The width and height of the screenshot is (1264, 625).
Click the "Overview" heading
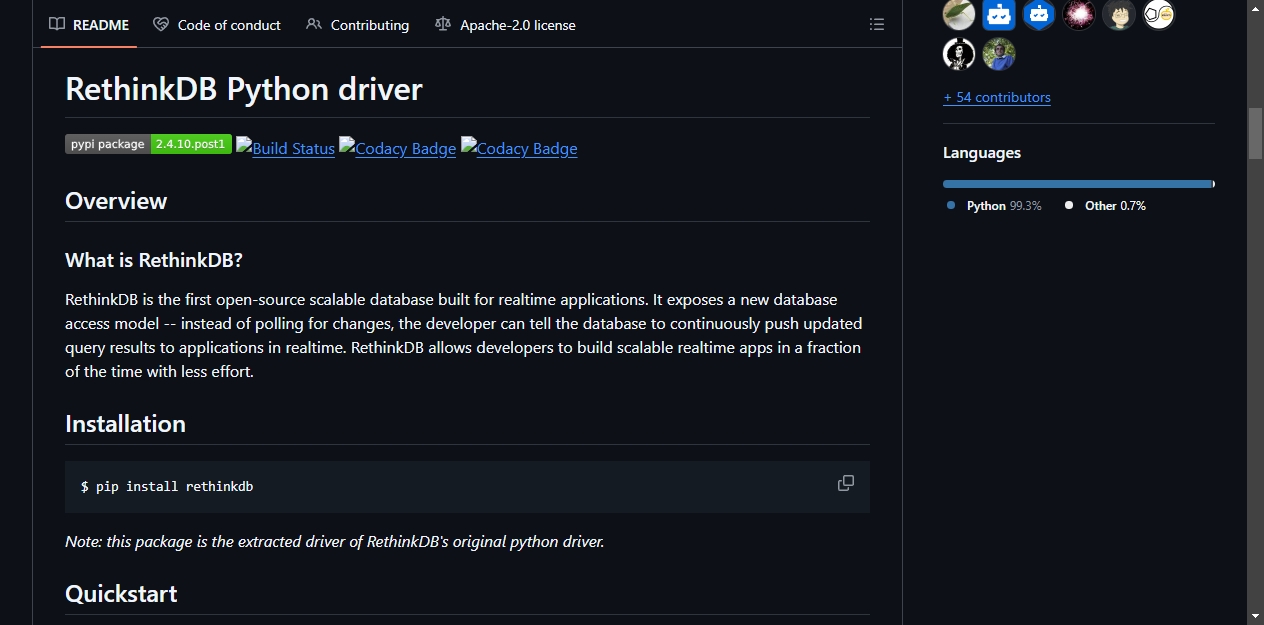click(x=116, y=200)
